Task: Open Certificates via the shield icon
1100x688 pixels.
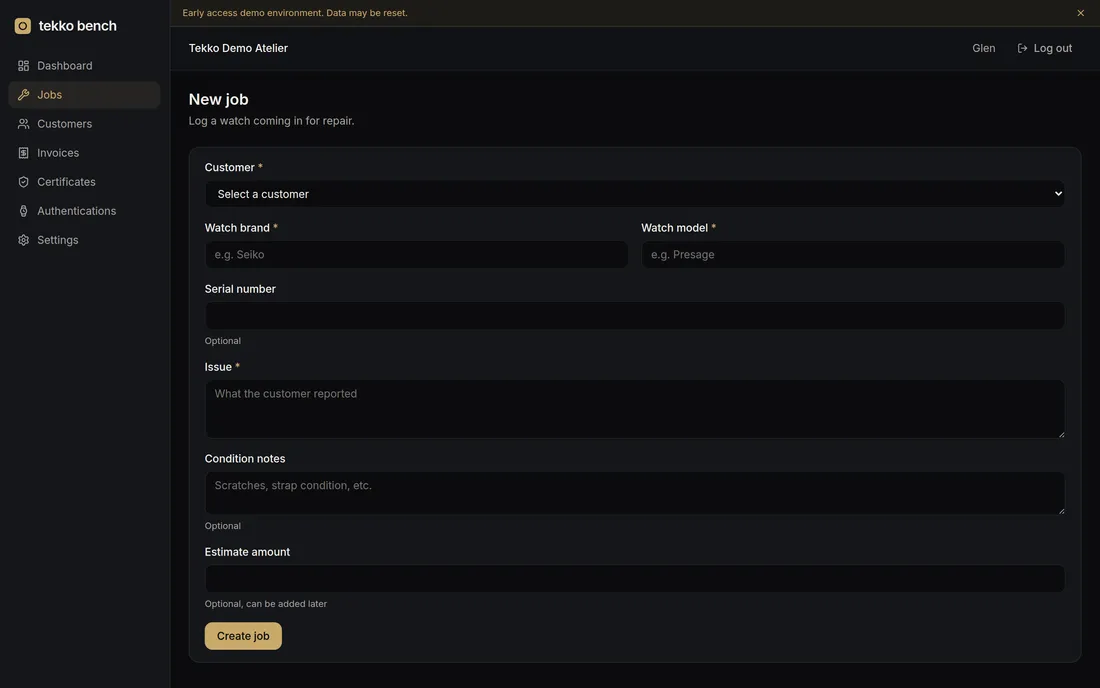Action: click(x=23, y=182)
